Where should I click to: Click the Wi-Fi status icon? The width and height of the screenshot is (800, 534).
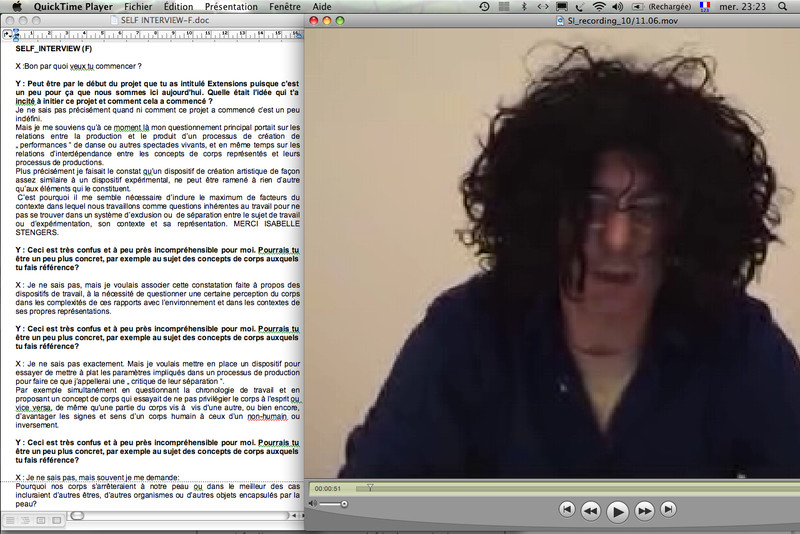click(599, 6)
